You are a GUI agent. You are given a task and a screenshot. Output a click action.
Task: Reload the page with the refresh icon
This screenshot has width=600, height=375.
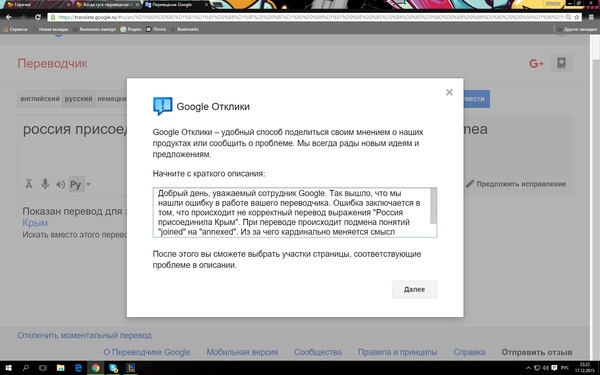[38, 17]
